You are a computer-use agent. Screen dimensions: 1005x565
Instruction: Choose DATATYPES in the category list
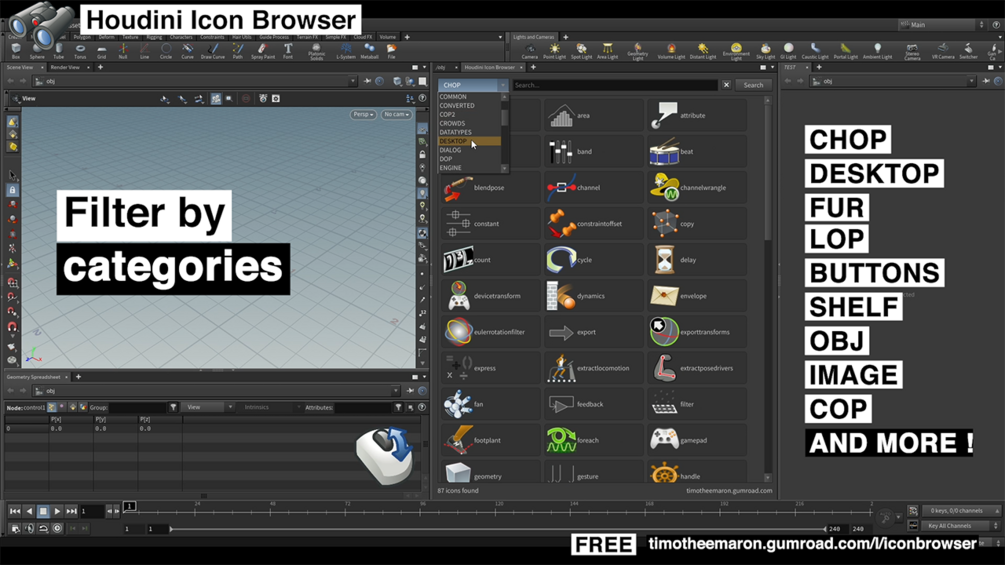click(469, 132)
